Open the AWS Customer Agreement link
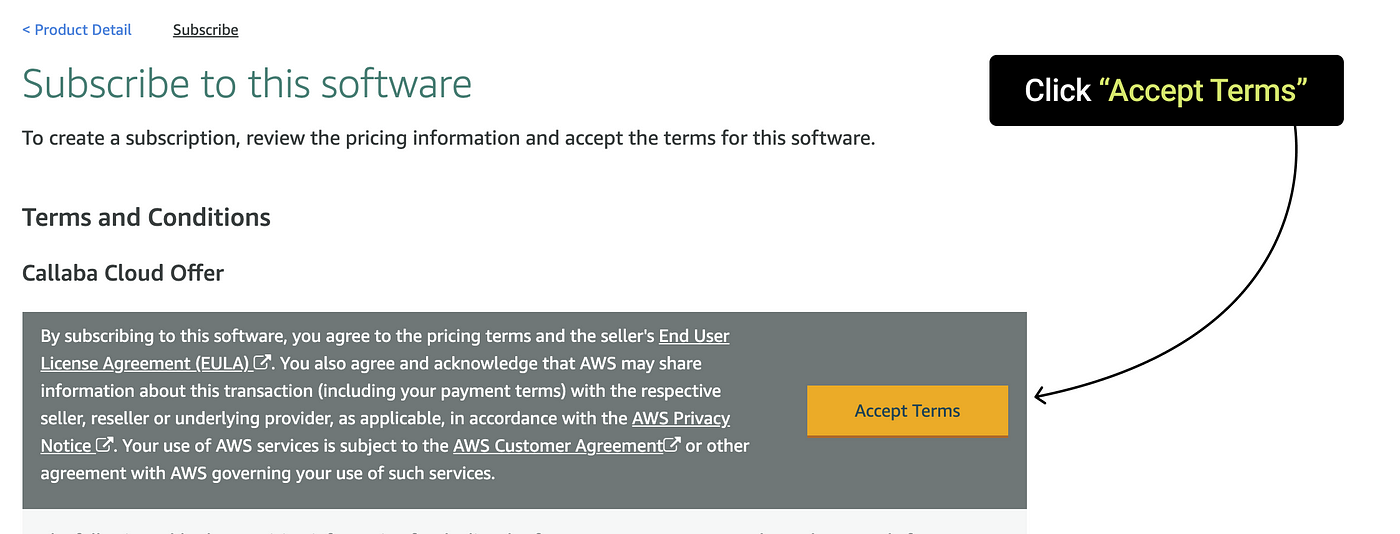Viewport: 1400px width, 534px height. 558,445
